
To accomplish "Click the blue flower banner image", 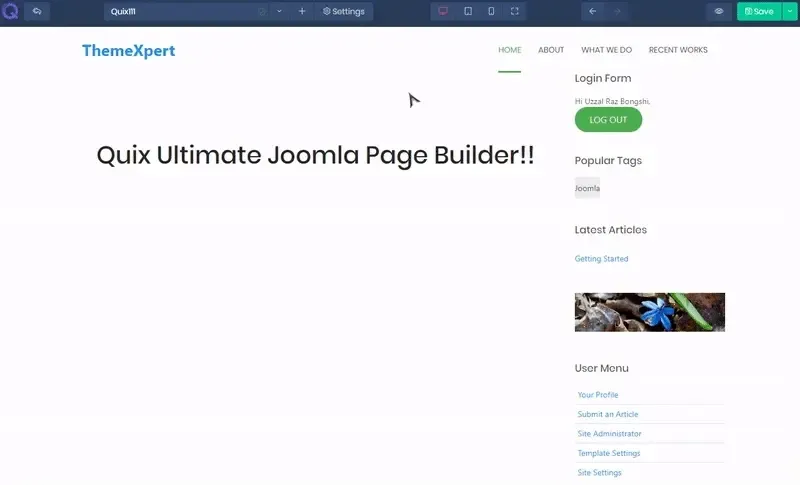I will pyautogui.click(x=649, y=312).
